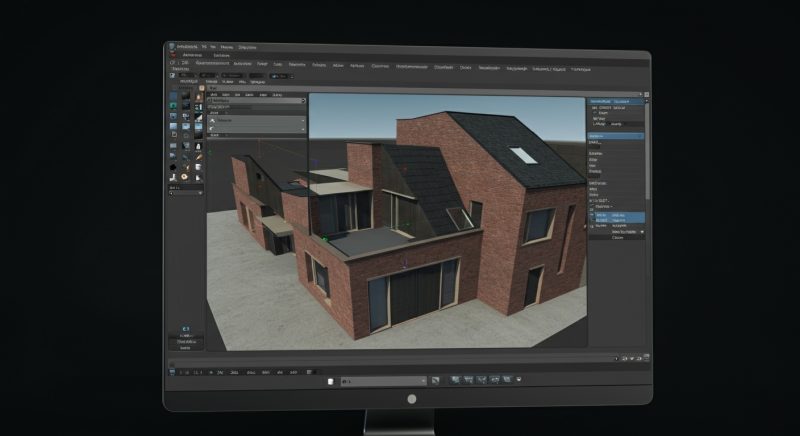Click the icon in the first gray row of the center panel
The image size is (800, 436).
212,120
